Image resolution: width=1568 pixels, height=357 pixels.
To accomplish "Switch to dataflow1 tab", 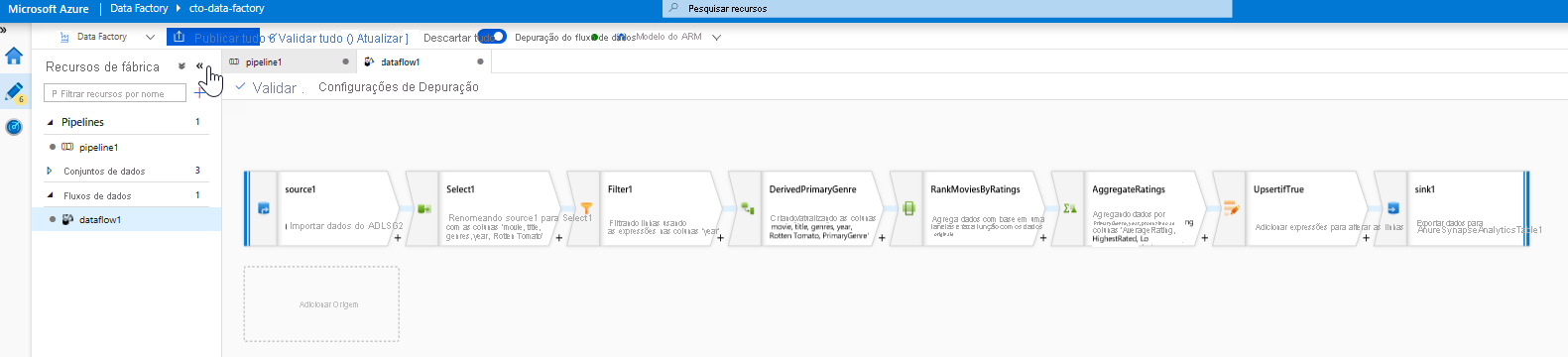I will pos(423,61).
